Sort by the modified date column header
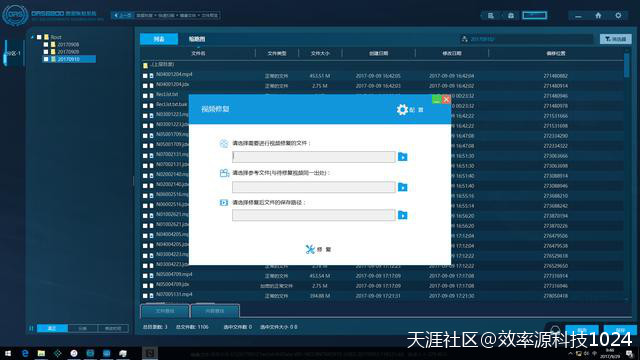 coord(451,53)
